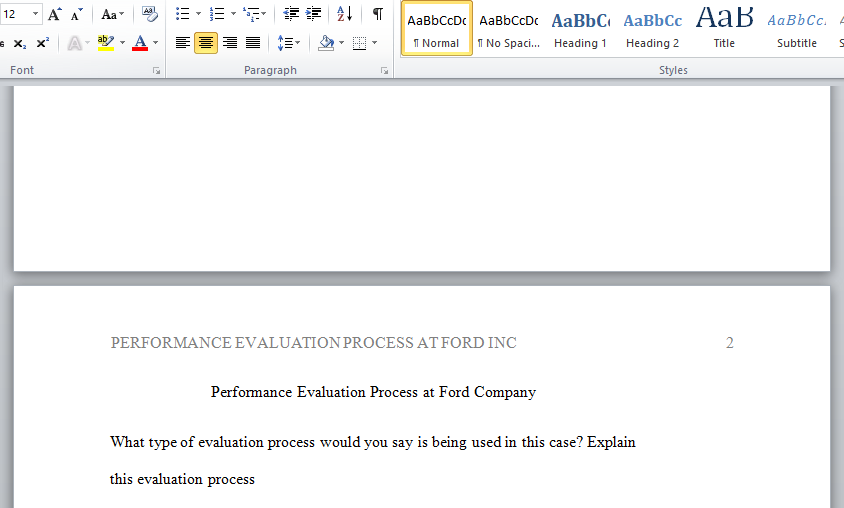Image resolution: width=844 pixels, height=508 pixels.
Task: Open highlight color dropdown arrow
Action: coord(123,43)
